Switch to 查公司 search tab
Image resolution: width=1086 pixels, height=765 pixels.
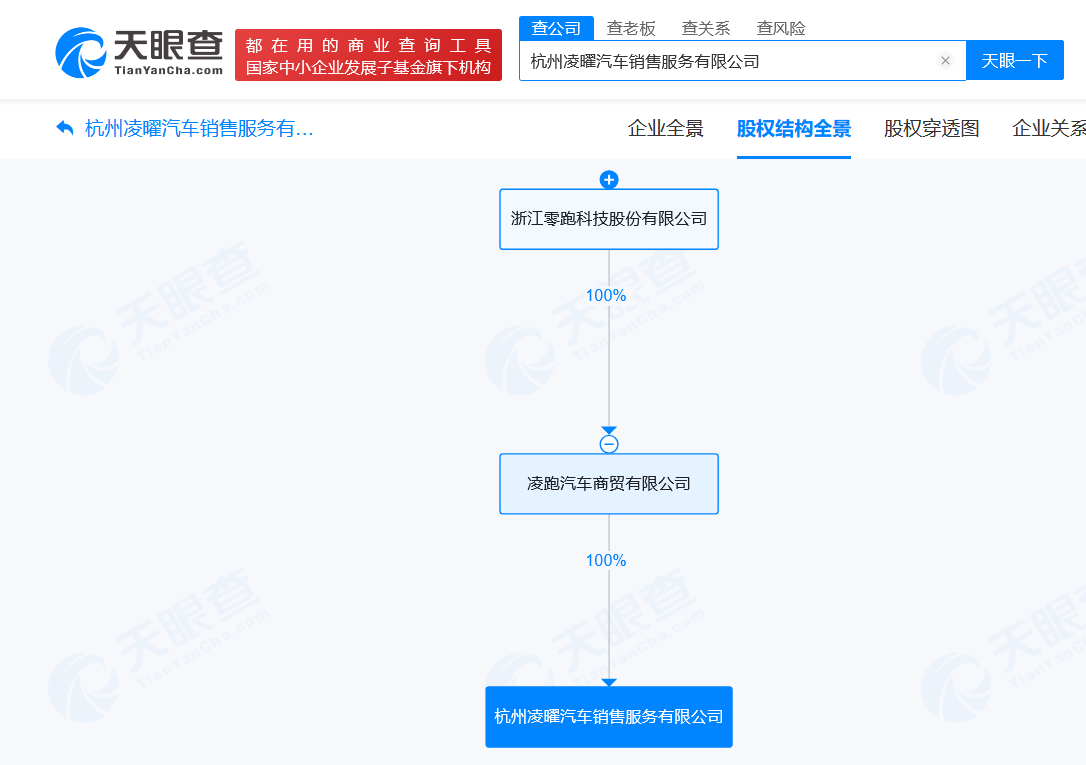pyautogui.click(x=556, y=28)
